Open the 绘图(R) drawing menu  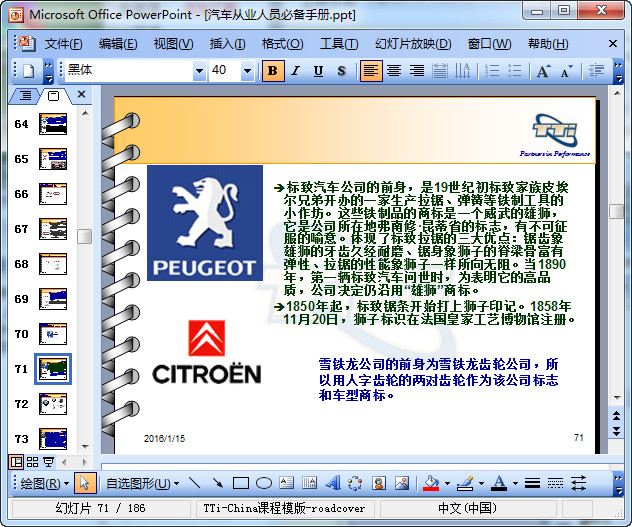pos(44,483)
